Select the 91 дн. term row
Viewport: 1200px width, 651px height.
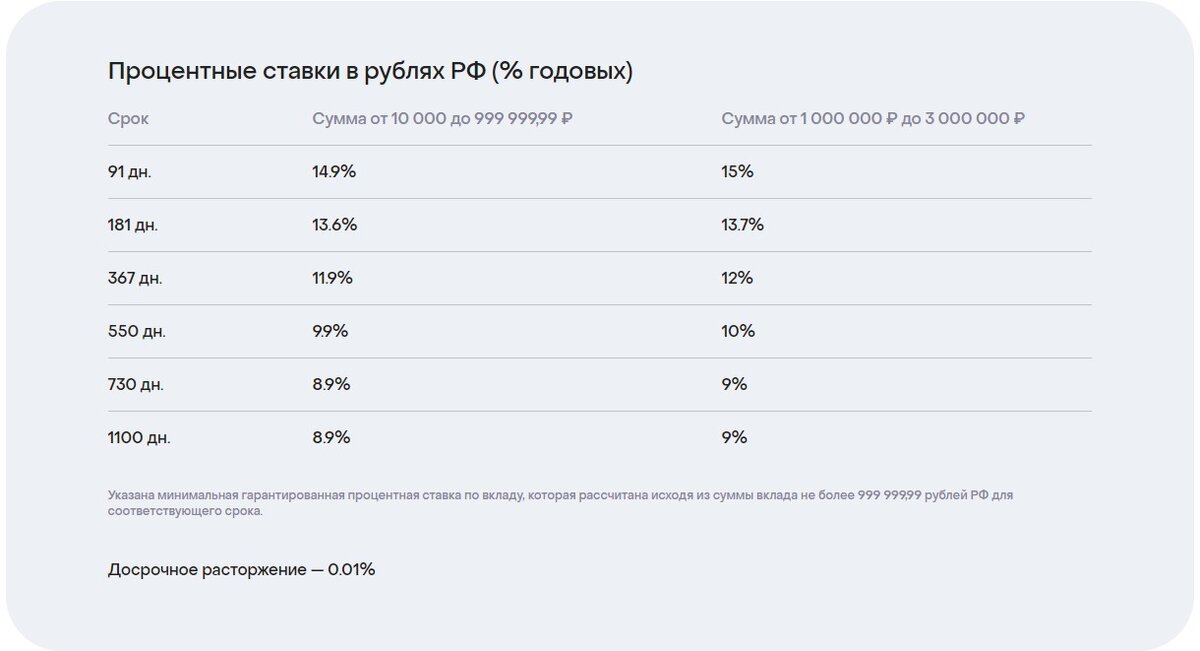click(x=600, y=172)
